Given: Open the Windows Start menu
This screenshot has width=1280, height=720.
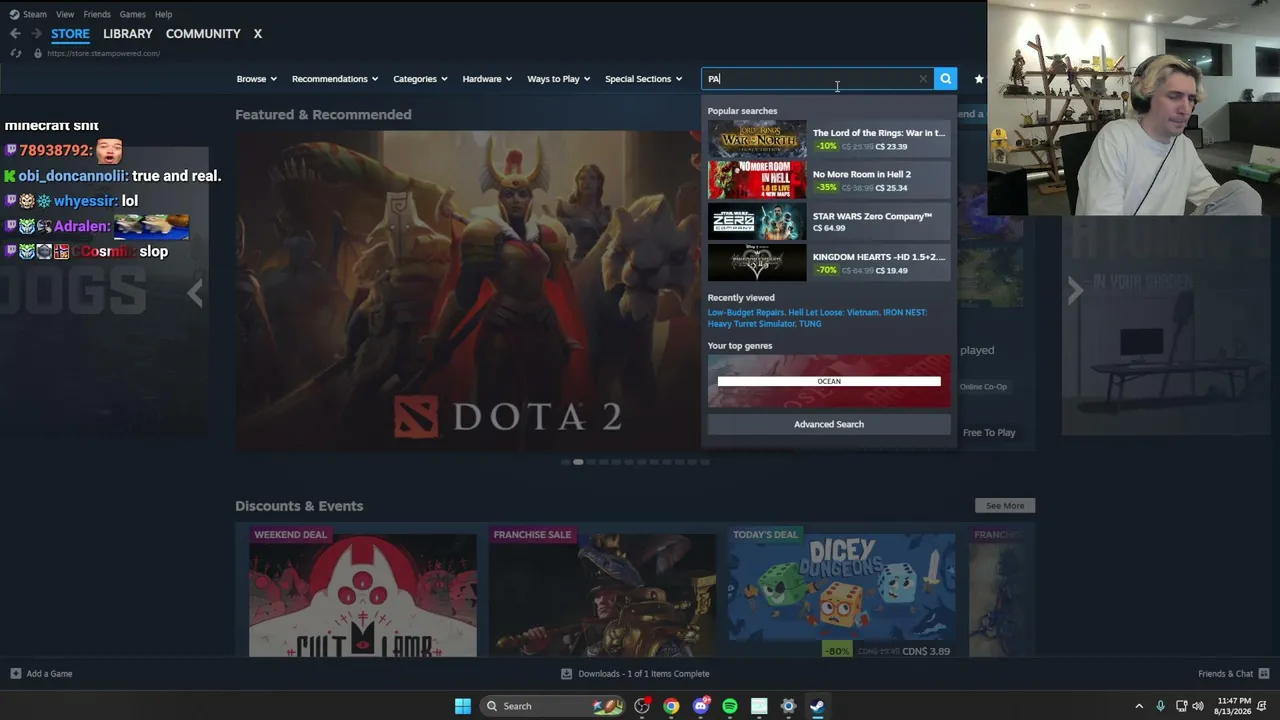Looking at the screenshot, I should click(463, 706).
